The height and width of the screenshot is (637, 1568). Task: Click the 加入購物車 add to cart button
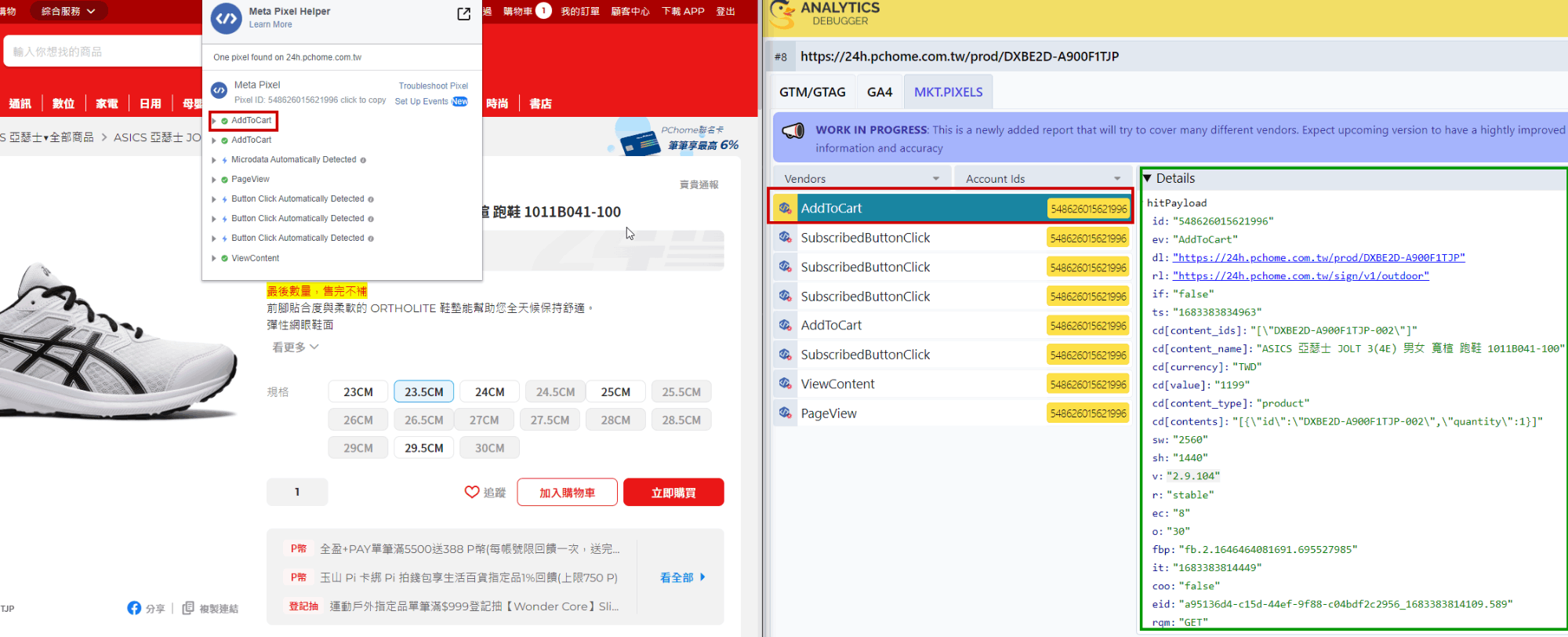pos(568,492)
